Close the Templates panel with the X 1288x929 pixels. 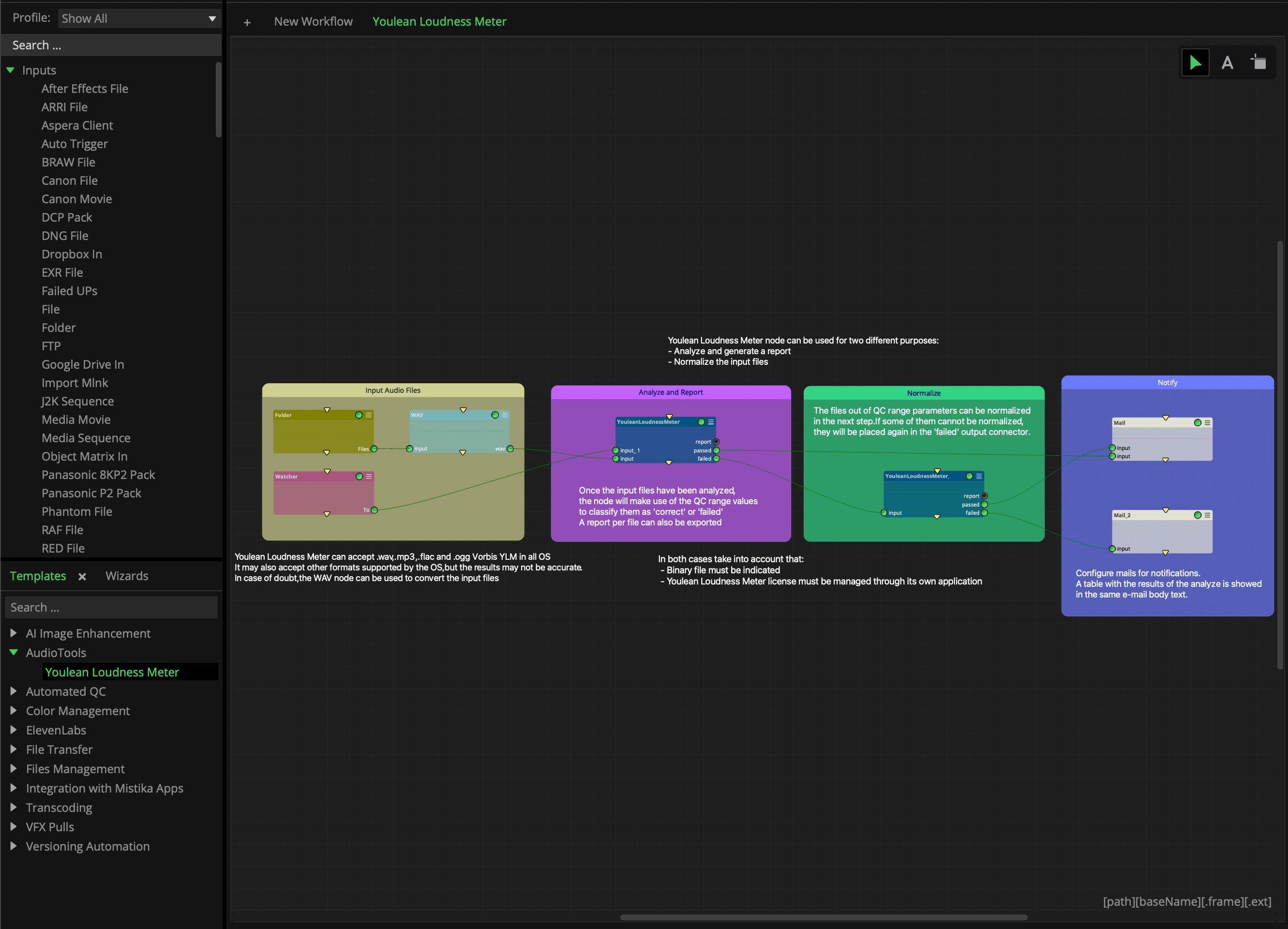(82, 576)
